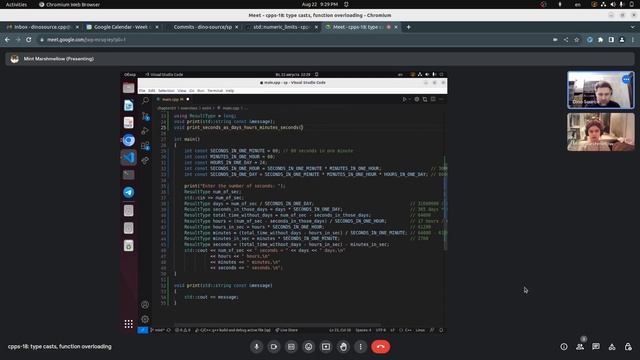The width and height of the screenshot is (640, 360).
Task: Click the Present now screen icon
Action: 326,347
